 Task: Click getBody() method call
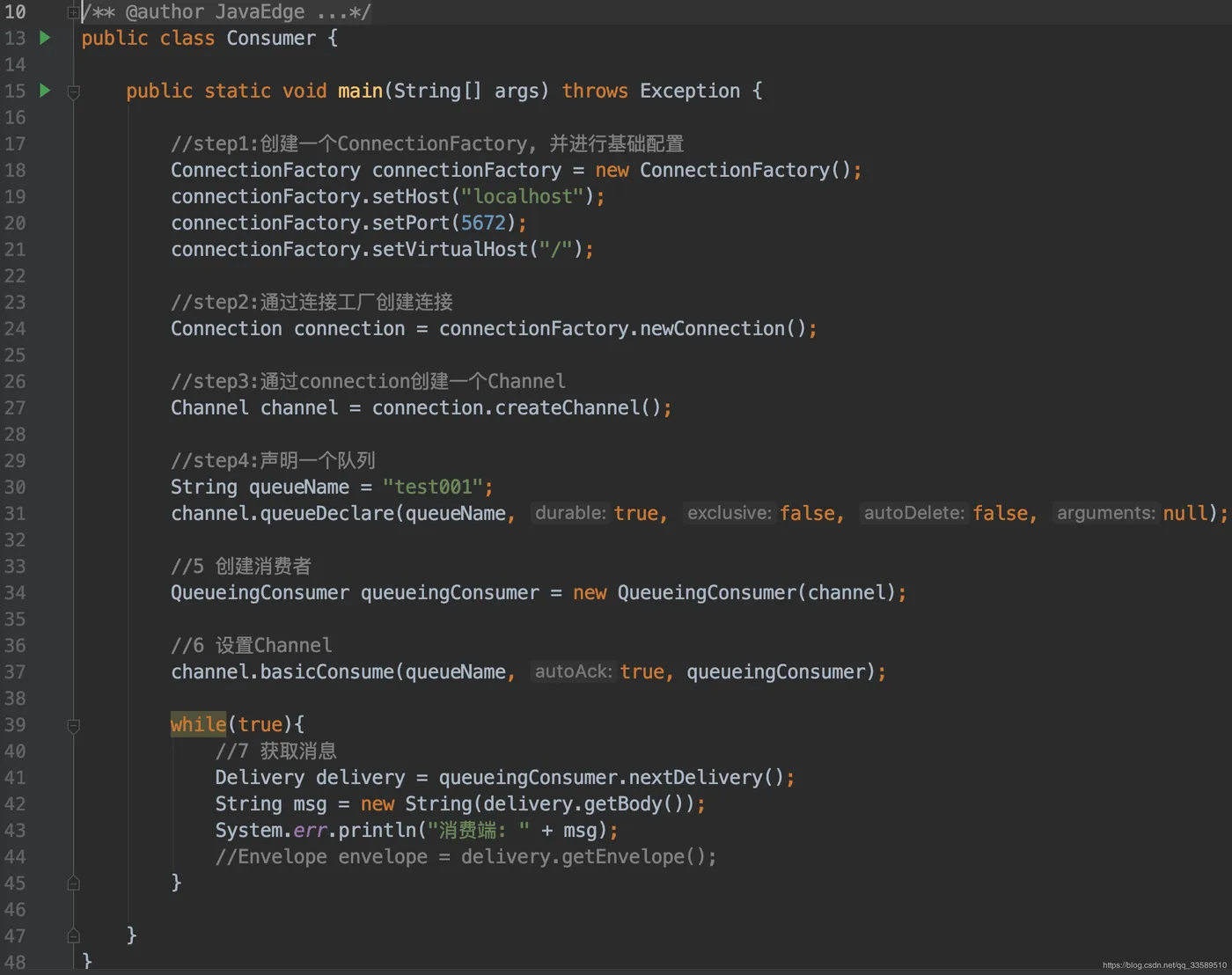click(634, 803)
